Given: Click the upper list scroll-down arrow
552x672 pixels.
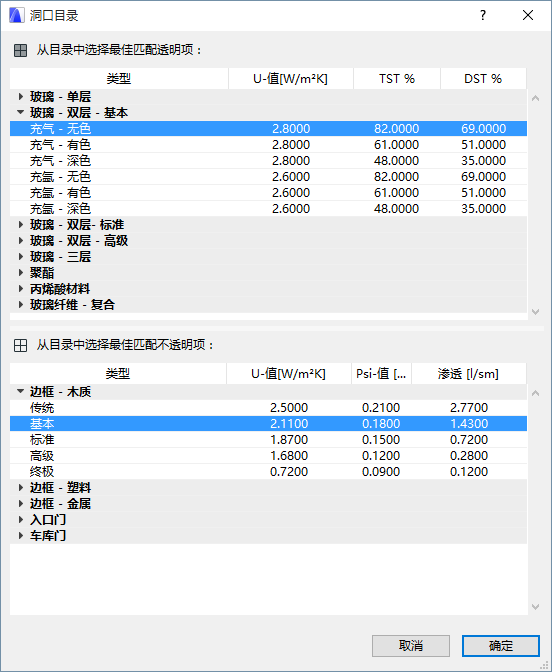Looking at the screenshot, I should coord(535,312).
